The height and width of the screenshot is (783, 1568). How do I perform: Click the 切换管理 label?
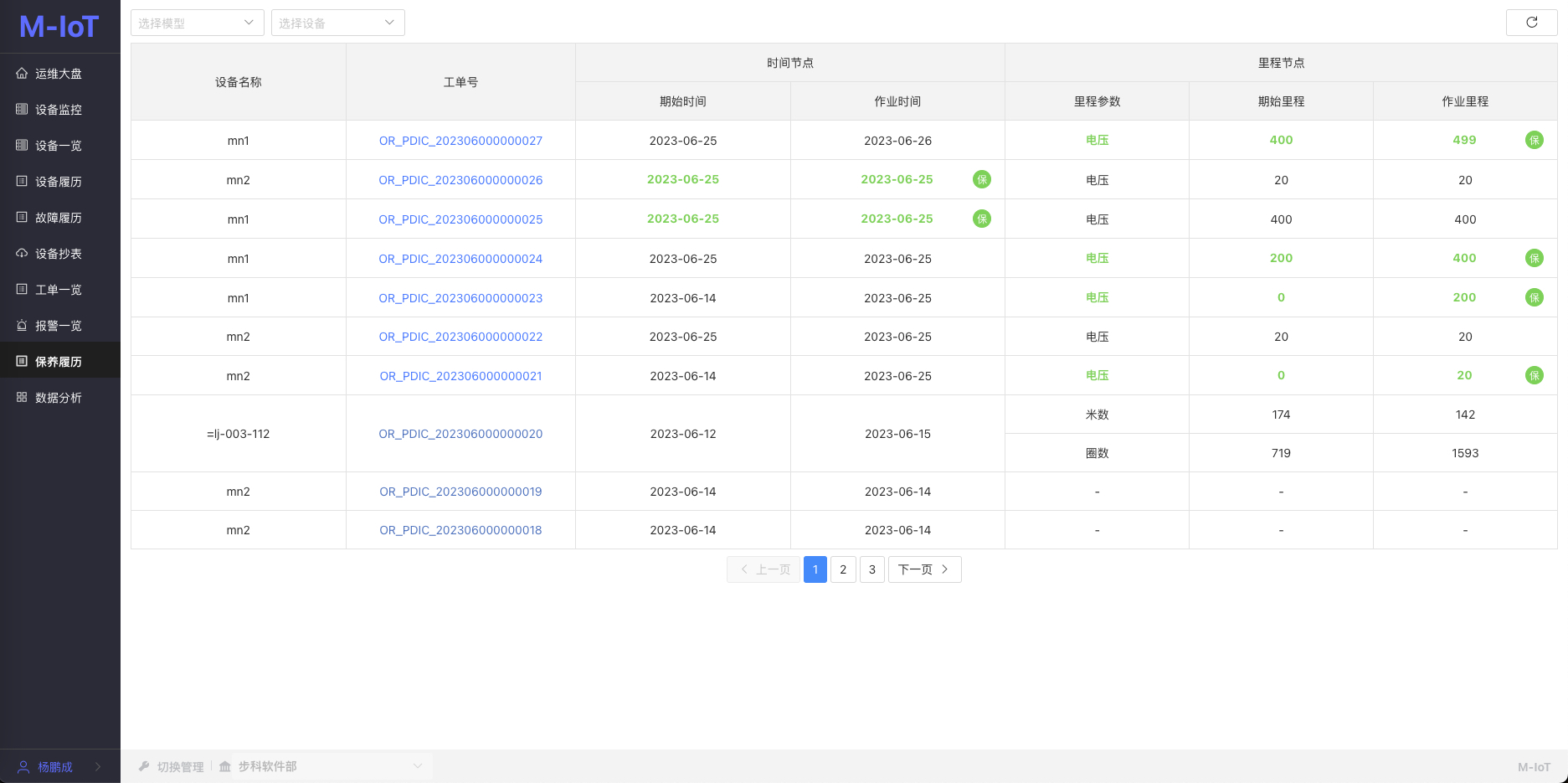[181, 767]
